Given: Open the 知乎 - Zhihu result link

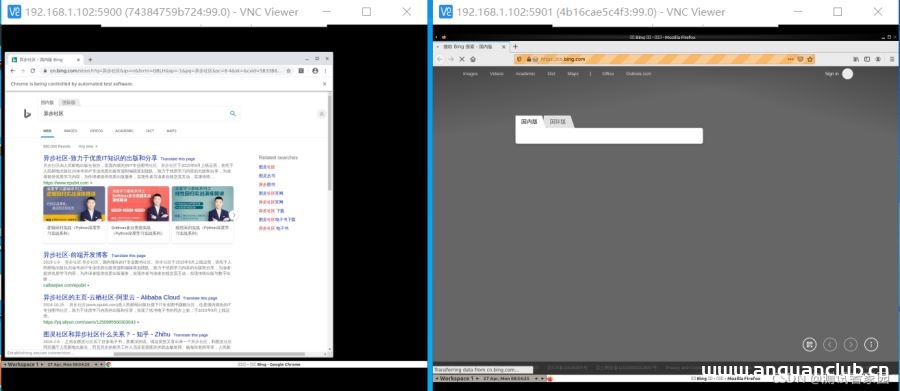Looking at the screenshot, I should 107,334.
